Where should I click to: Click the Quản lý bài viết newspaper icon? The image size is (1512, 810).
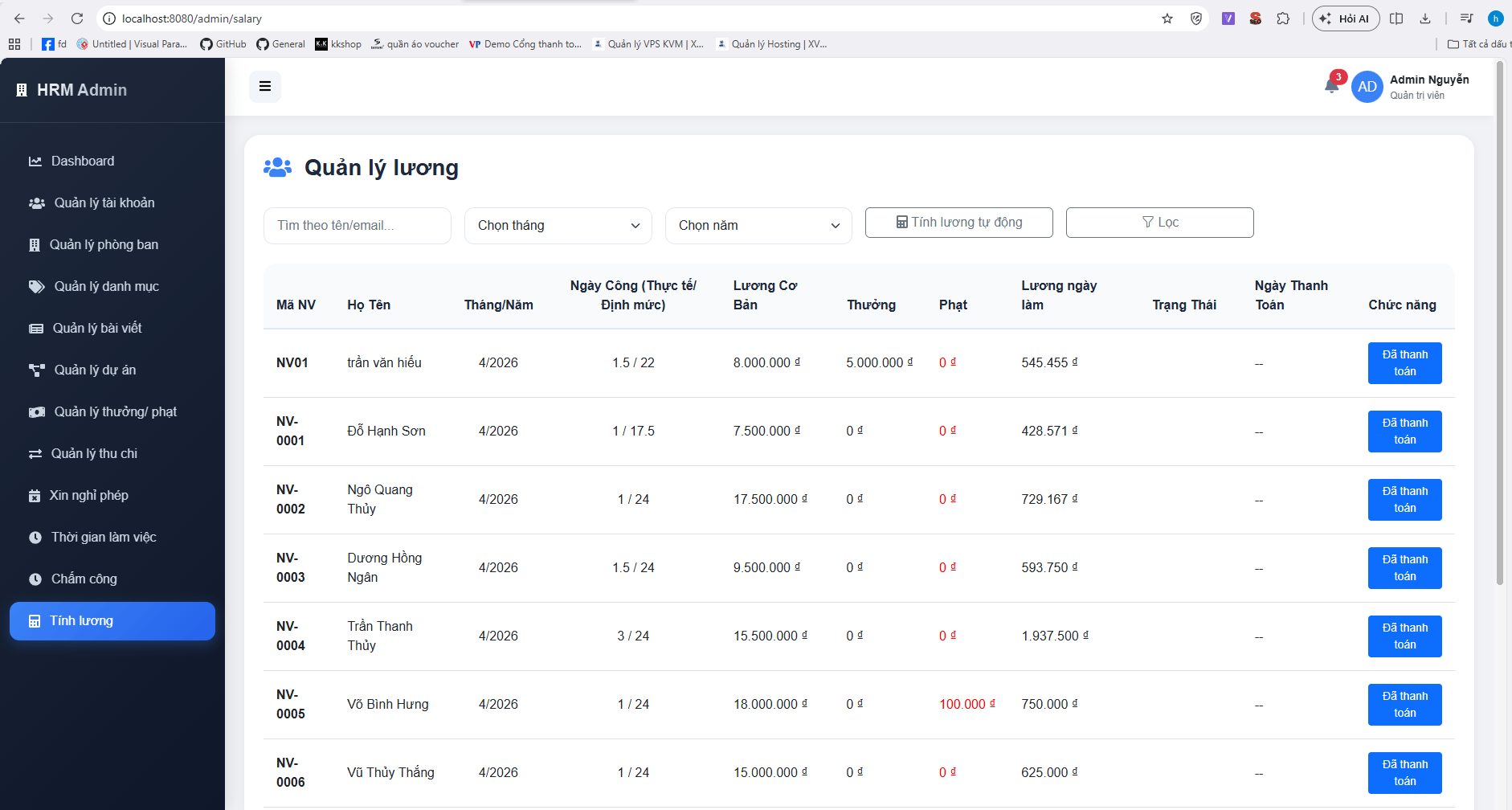point(36,329)
